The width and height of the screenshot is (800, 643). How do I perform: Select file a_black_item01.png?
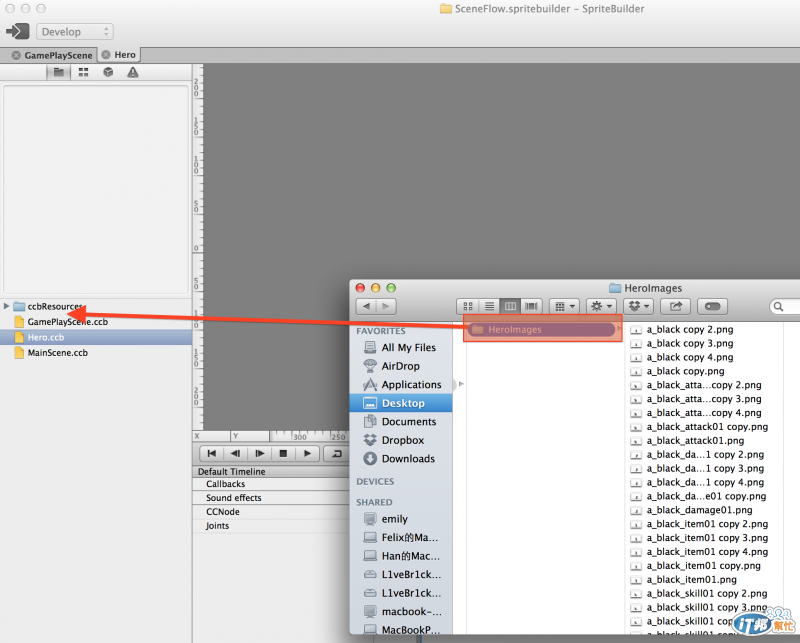point(691,579)
